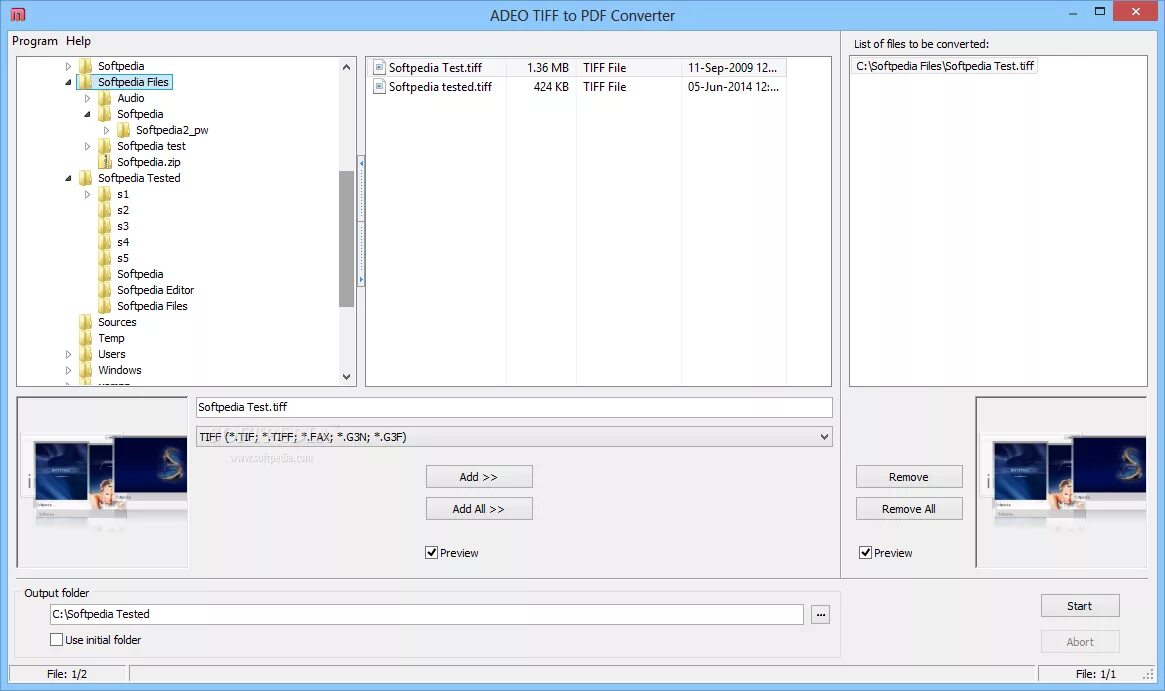Collapse the Softpedia Files tree node
Screen dimensions: 1165x691
tap(68, 82)
